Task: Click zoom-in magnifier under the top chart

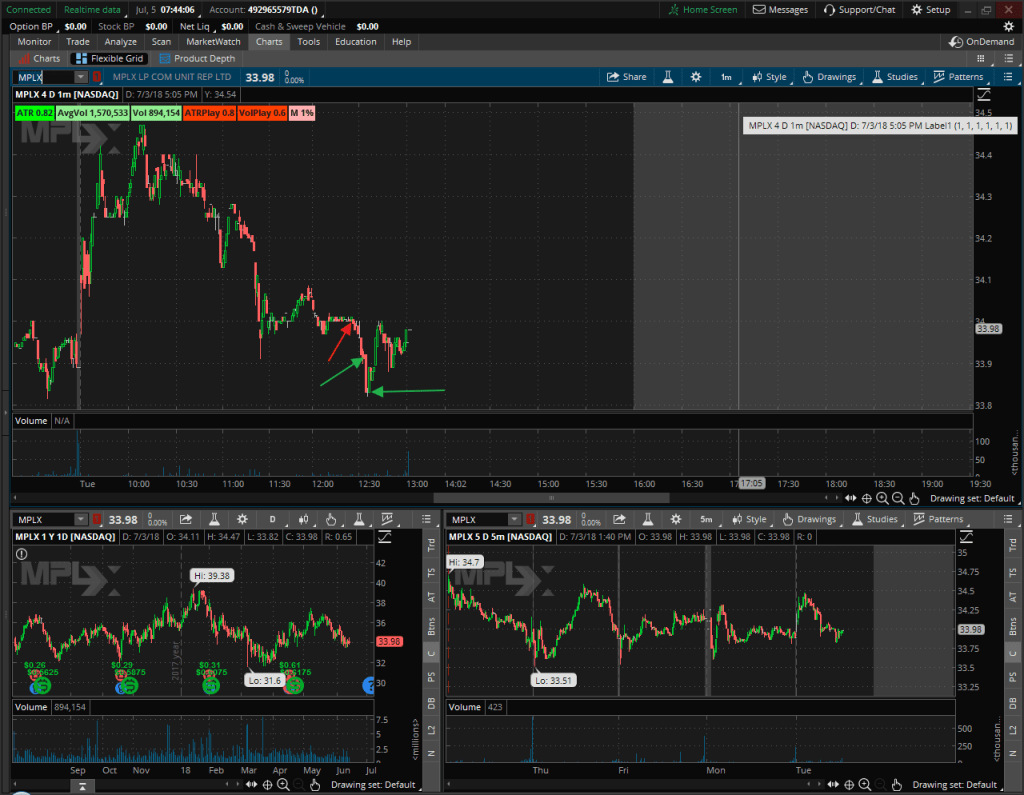Action: click(x=882, y=498)
